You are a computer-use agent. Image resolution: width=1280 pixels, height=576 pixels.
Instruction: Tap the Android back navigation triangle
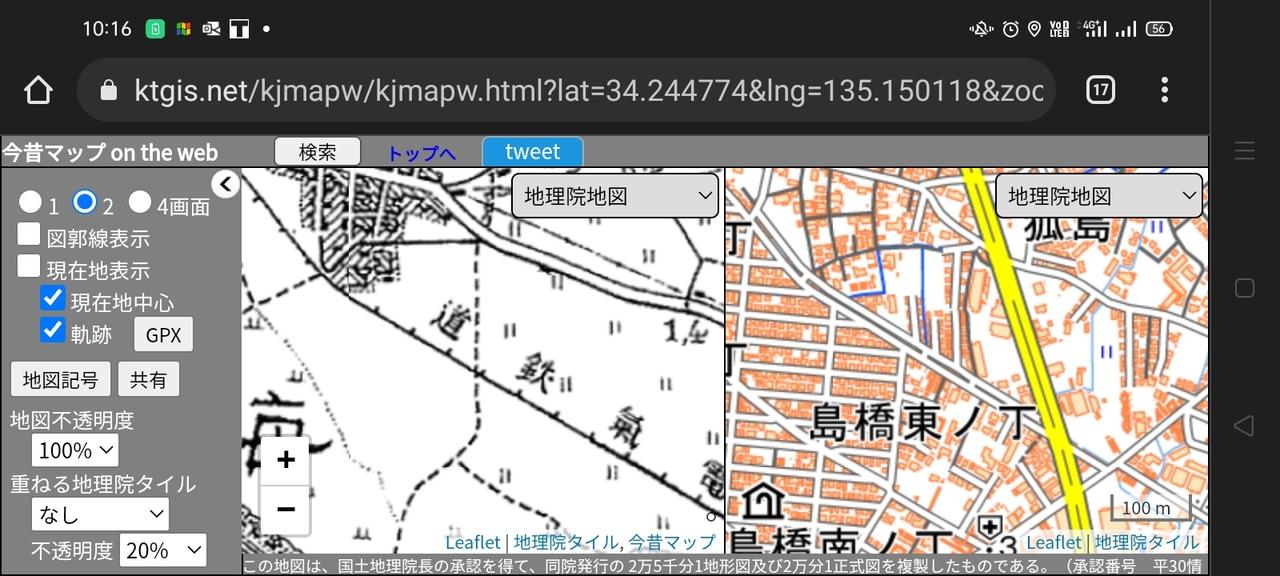click(1244, 426)
